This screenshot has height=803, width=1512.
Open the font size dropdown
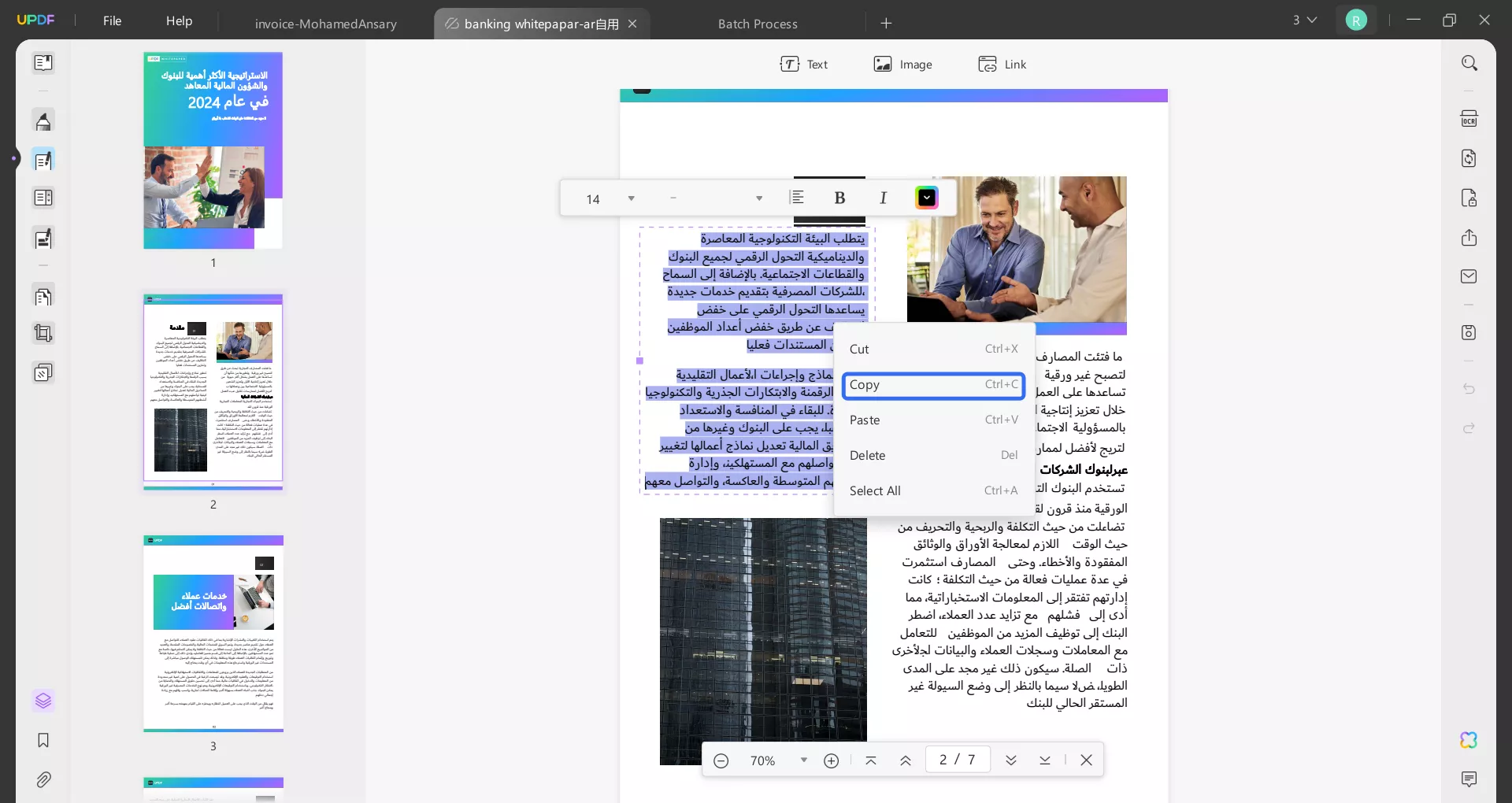[630, 198]
